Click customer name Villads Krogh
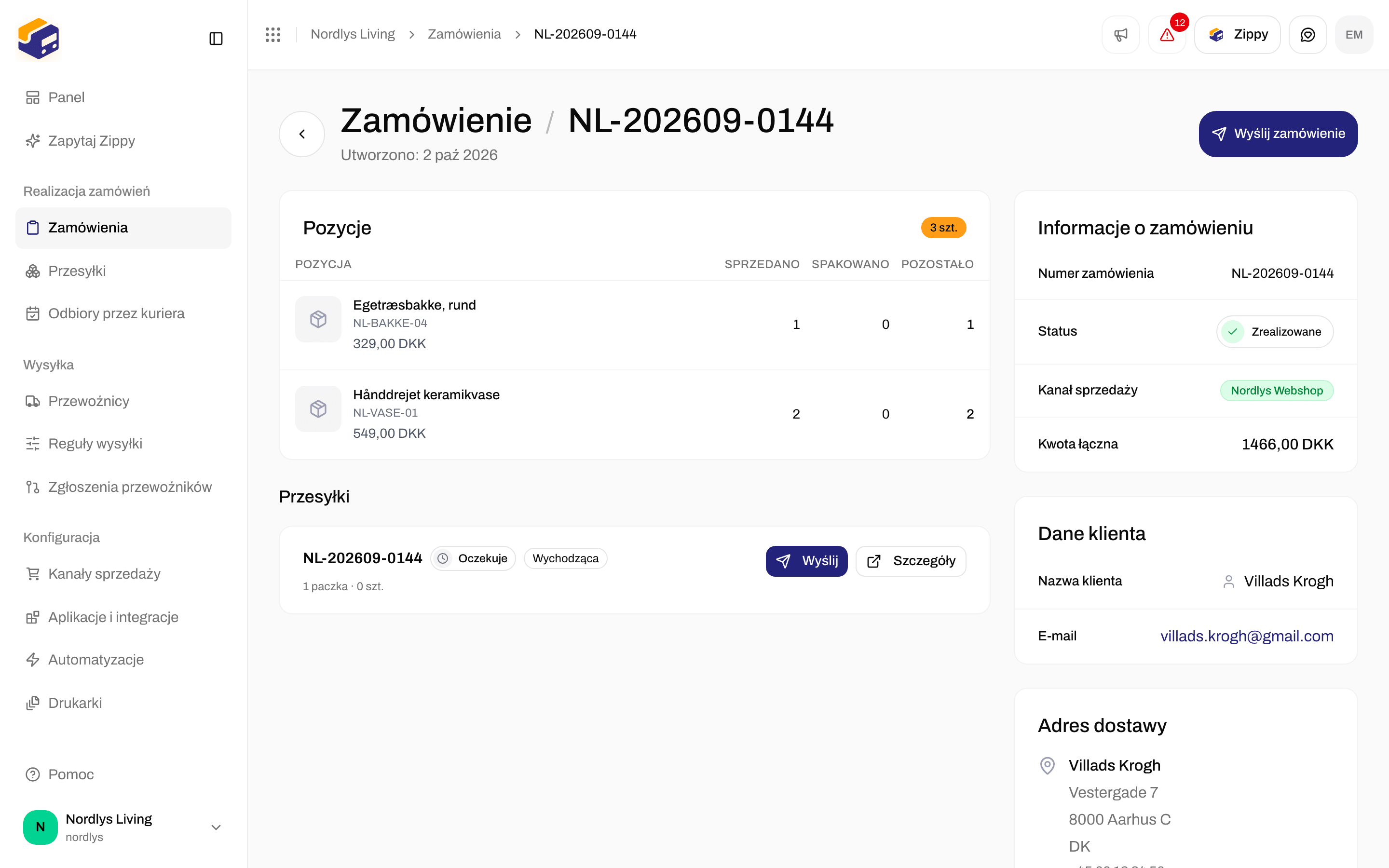This screenshot has width=1389, height=868. (x=1288, y=582)
